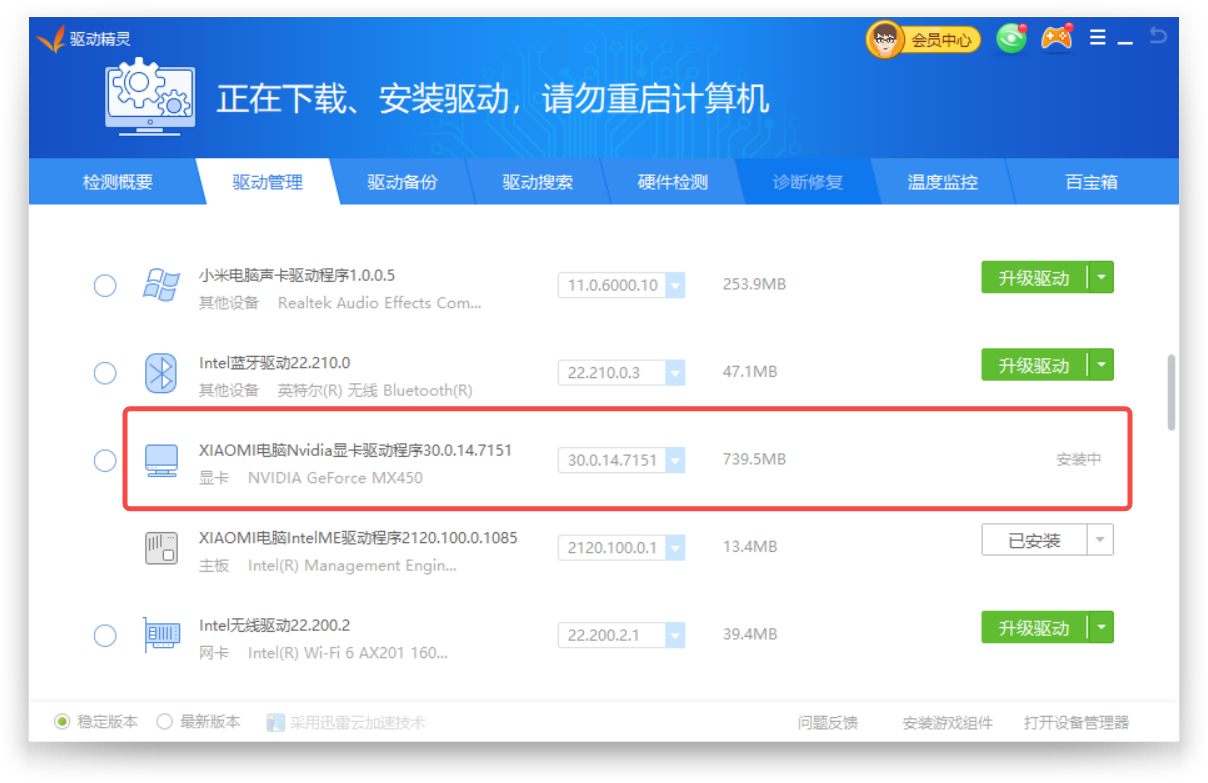Click the member center avatar icon

tap(885, 40)
